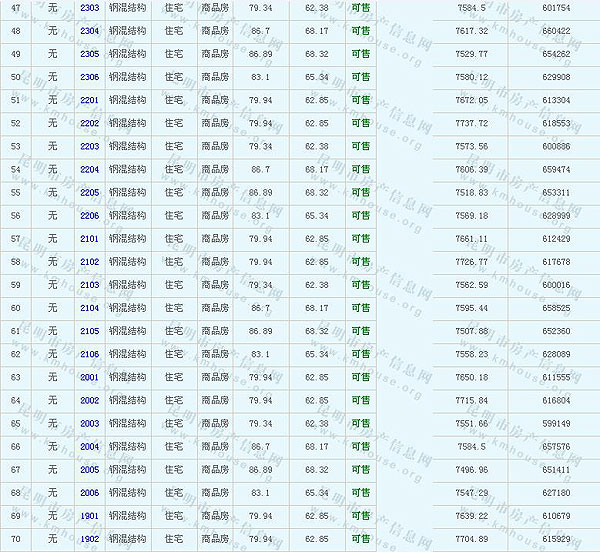This screenshot has height=552, width=600.
Task: Click 可售 status in row 47
Action: [360, 8]
